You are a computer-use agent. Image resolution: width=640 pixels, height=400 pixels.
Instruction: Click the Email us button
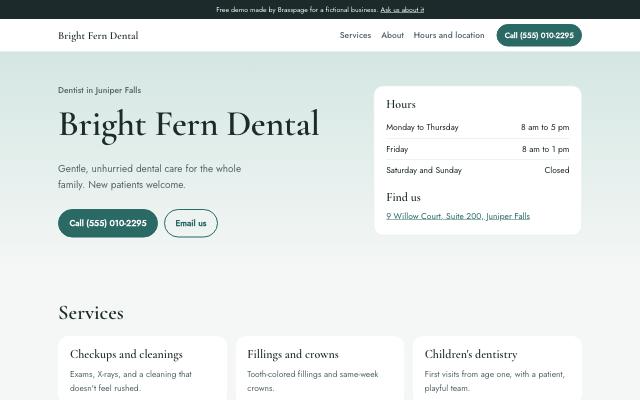[191, 223]
